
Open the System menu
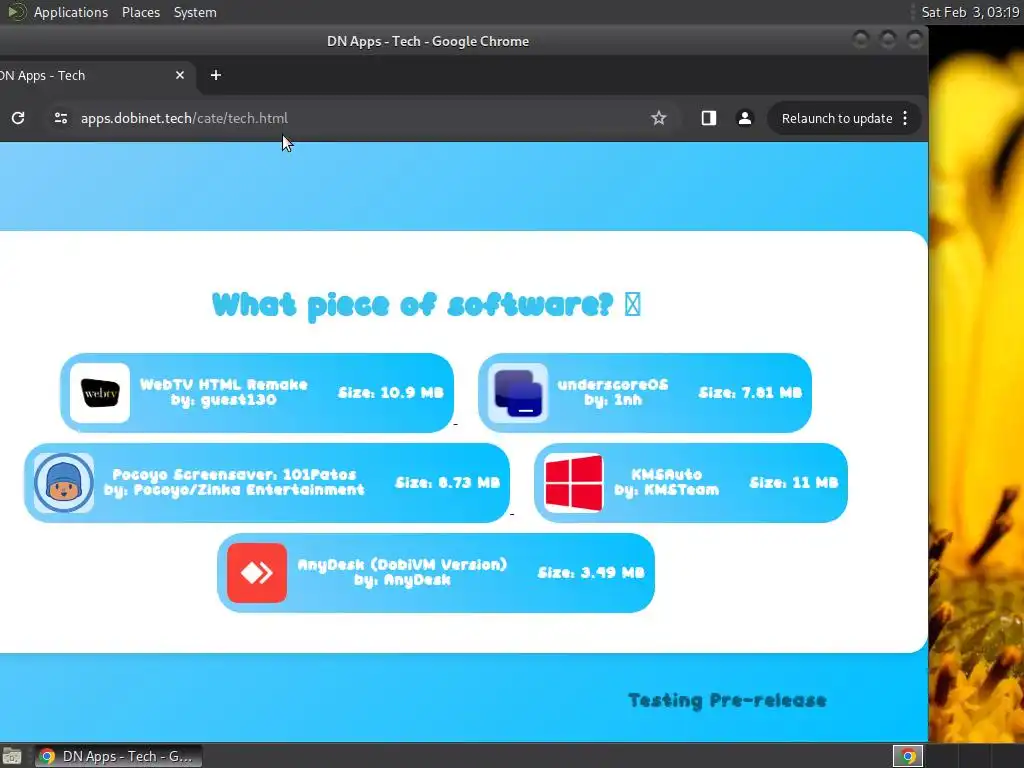[195, 12]
